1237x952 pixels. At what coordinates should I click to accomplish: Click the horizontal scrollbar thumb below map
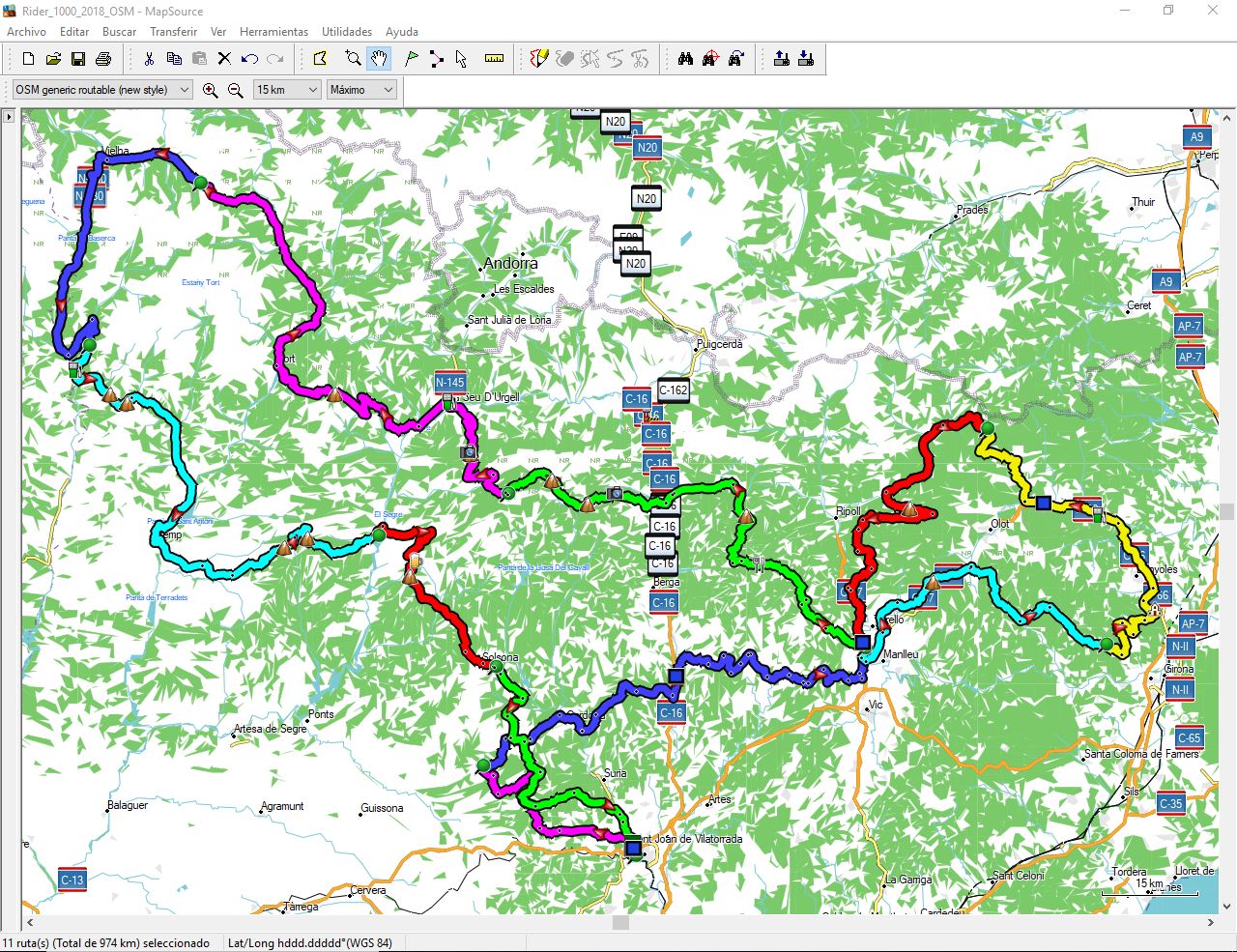620,923
